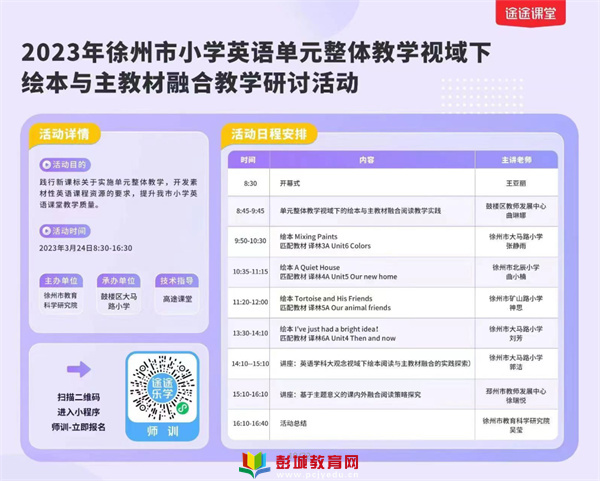600x481 pixels.
Task: Click the 扫描二维码 text
Action: 79,397
